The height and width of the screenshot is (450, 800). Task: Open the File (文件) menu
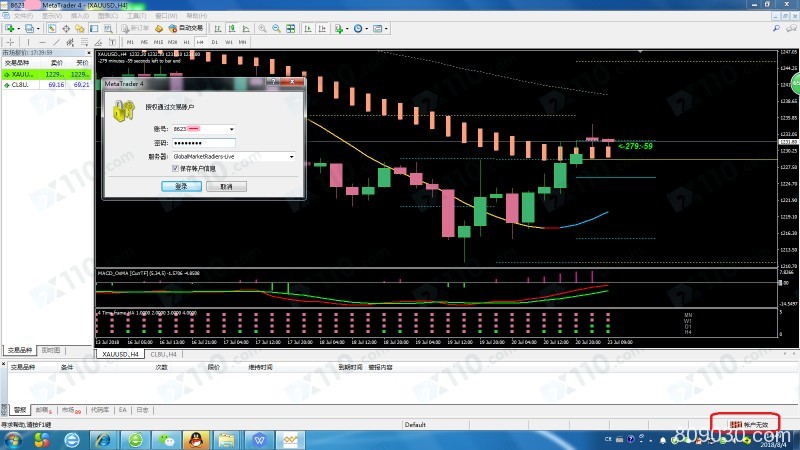point(23,16)
